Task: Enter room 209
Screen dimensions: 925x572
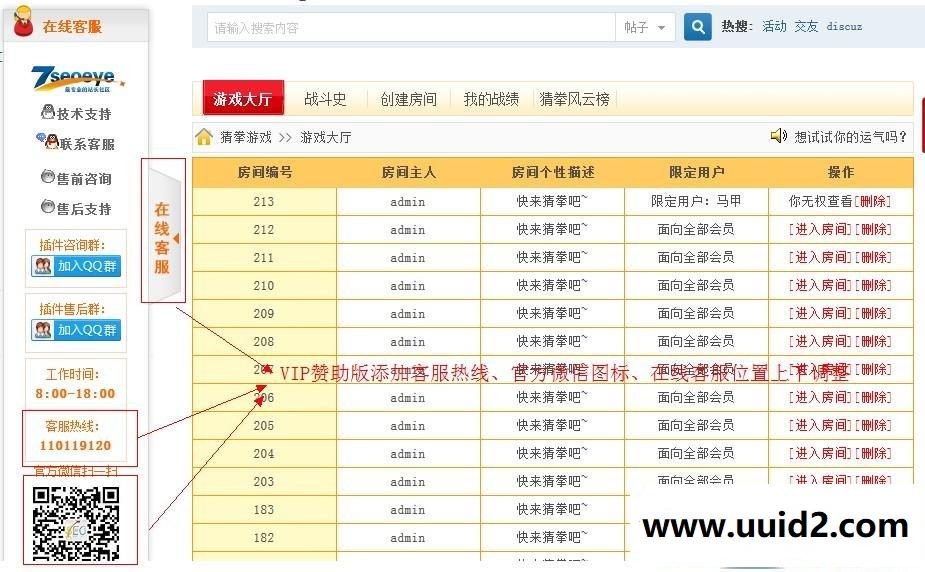Action: tap(820, 313)
